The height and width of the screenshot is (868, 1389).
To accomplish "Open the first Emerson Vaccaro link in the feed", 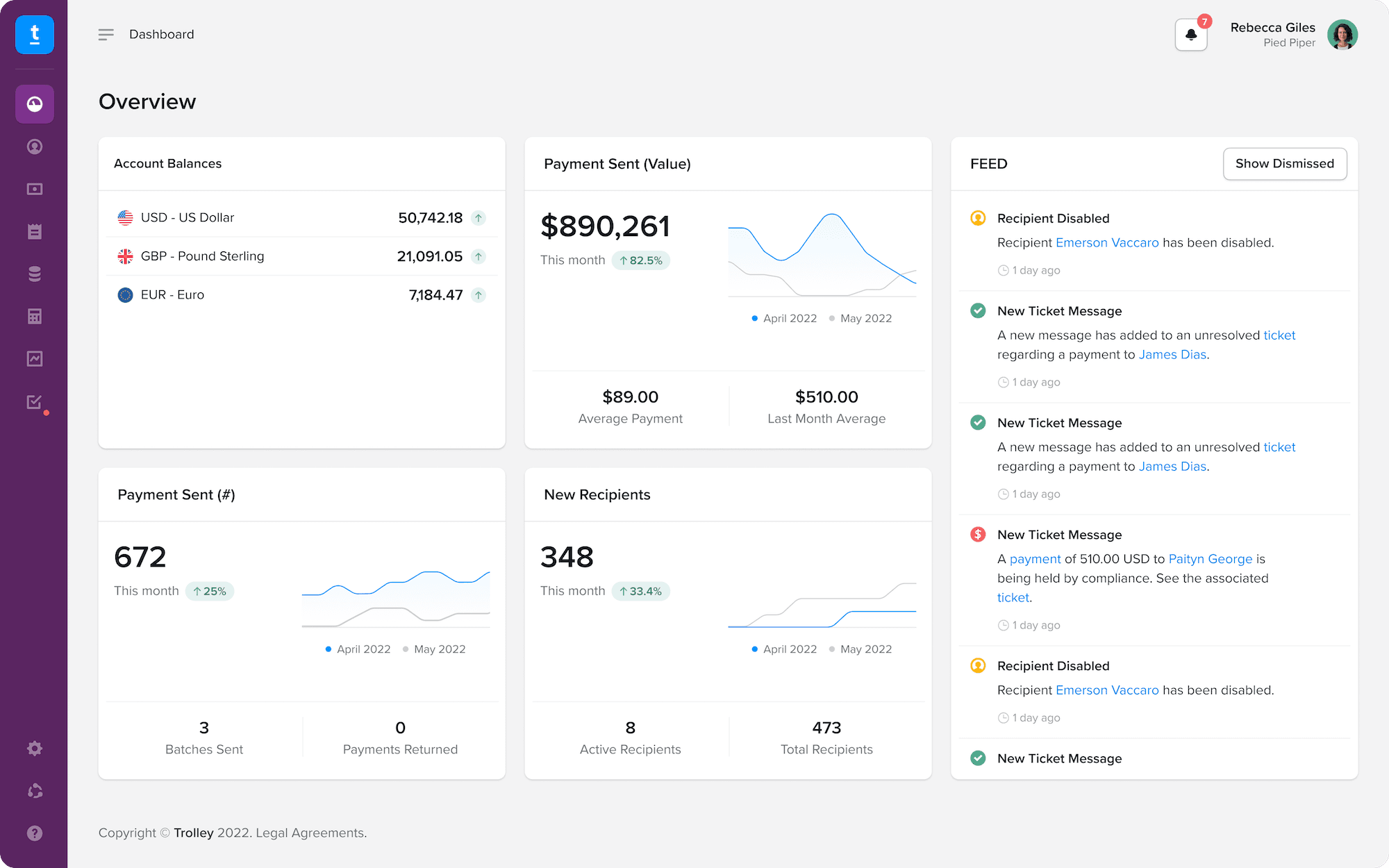I will pyautogui.click(x=1107, y=242).
